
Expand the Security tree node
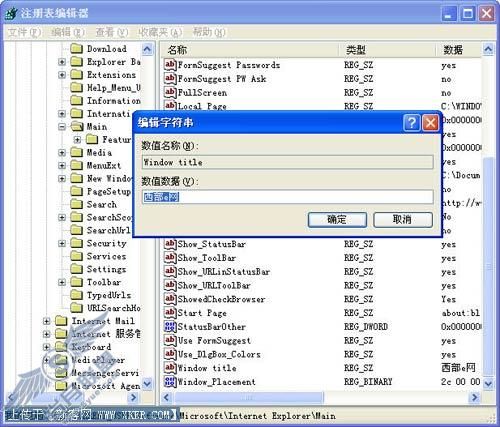tap(62, 243)
